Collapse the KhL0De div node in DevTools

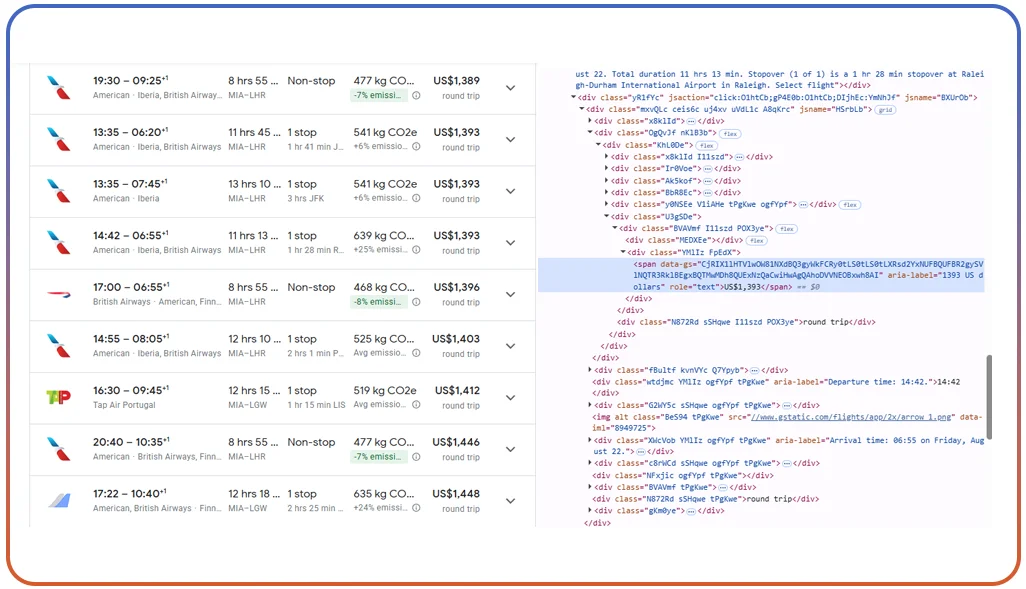[x=597, y=145]
